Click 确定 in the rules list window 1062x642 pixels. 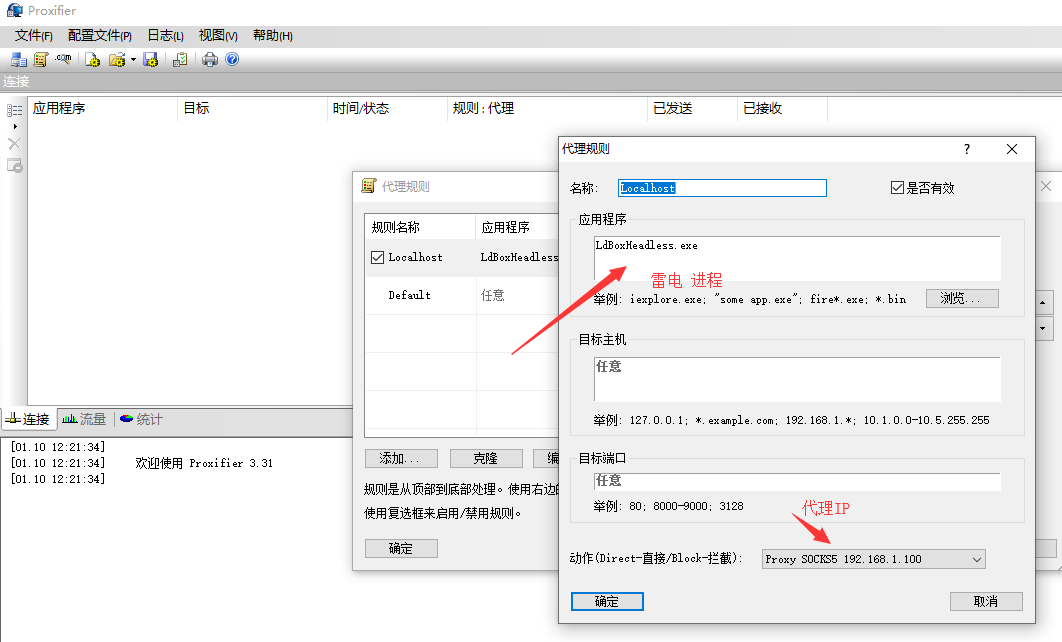point(401,549)
